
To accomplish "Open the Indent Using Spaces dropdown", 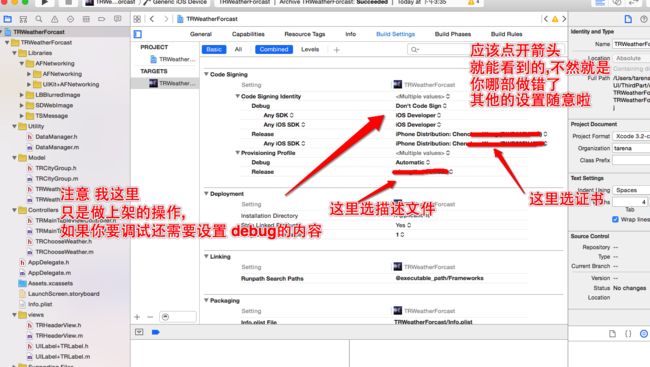I will (631, 190).
